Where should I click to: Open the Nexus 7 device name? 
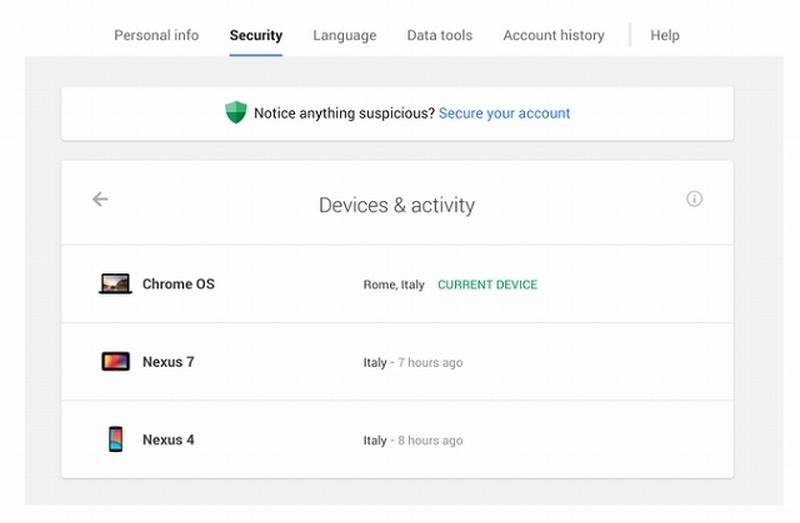168,362
